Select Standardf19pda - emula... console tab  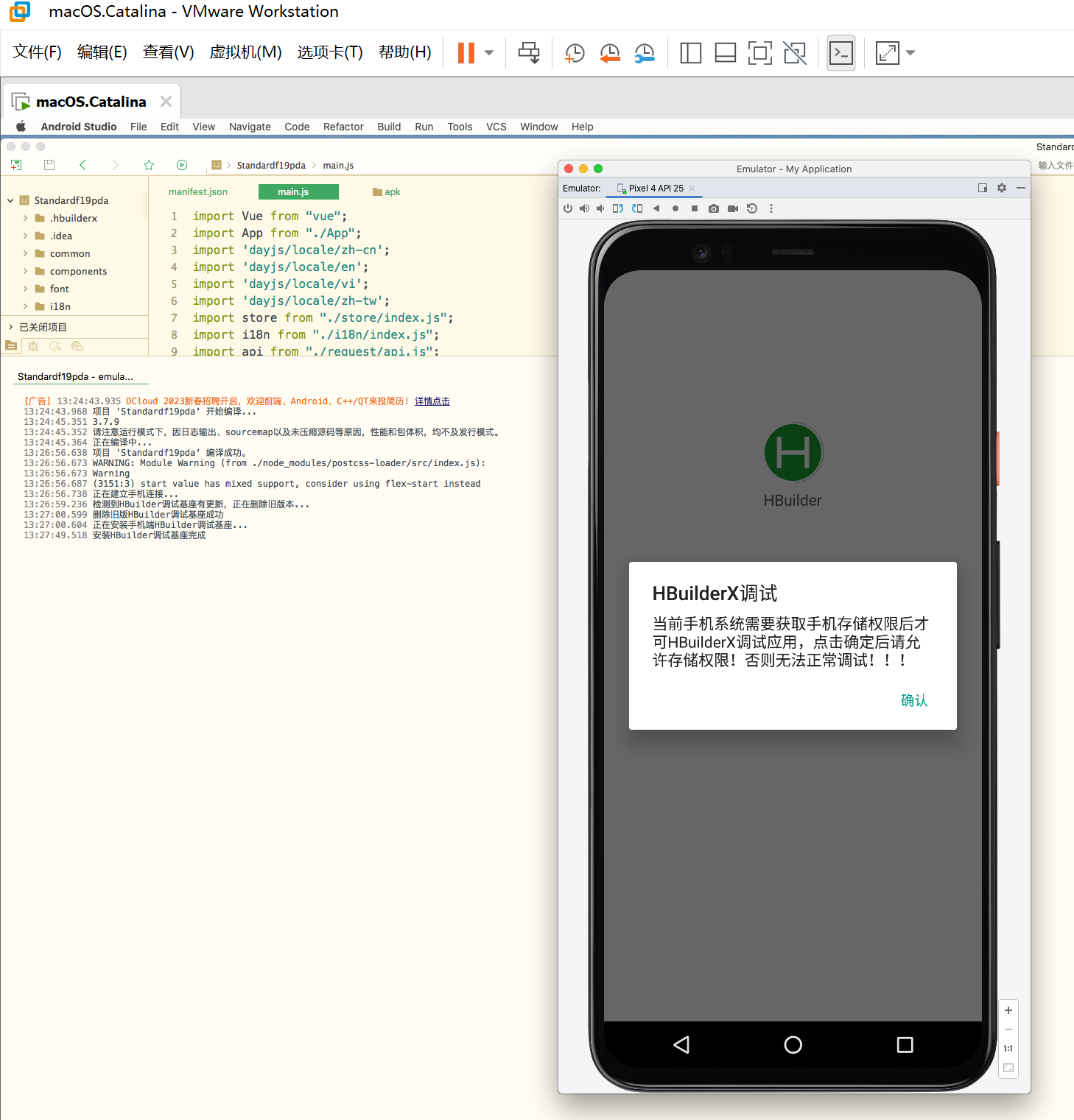75,376
